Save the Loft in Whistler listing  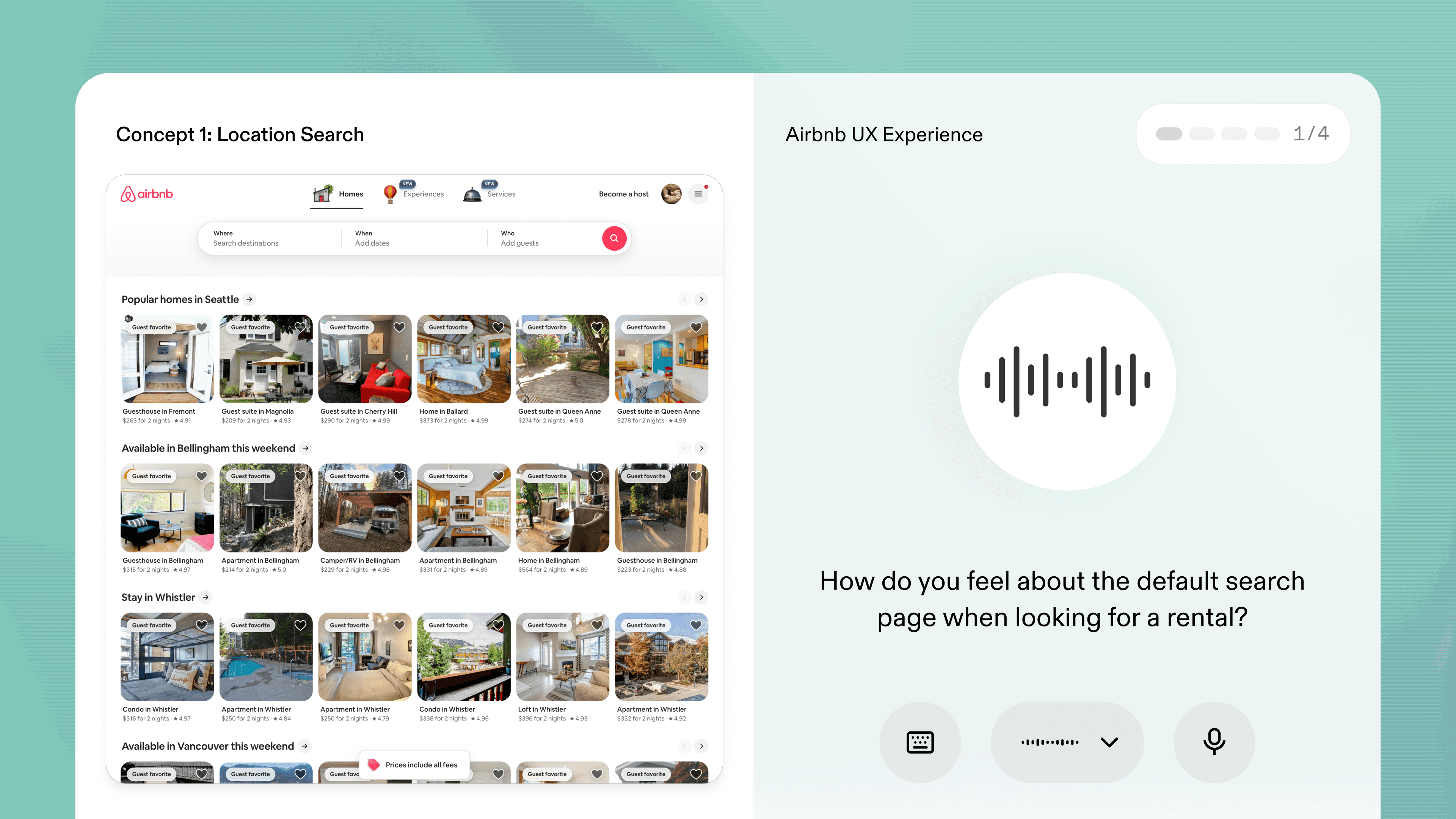[x=597, y=625]
